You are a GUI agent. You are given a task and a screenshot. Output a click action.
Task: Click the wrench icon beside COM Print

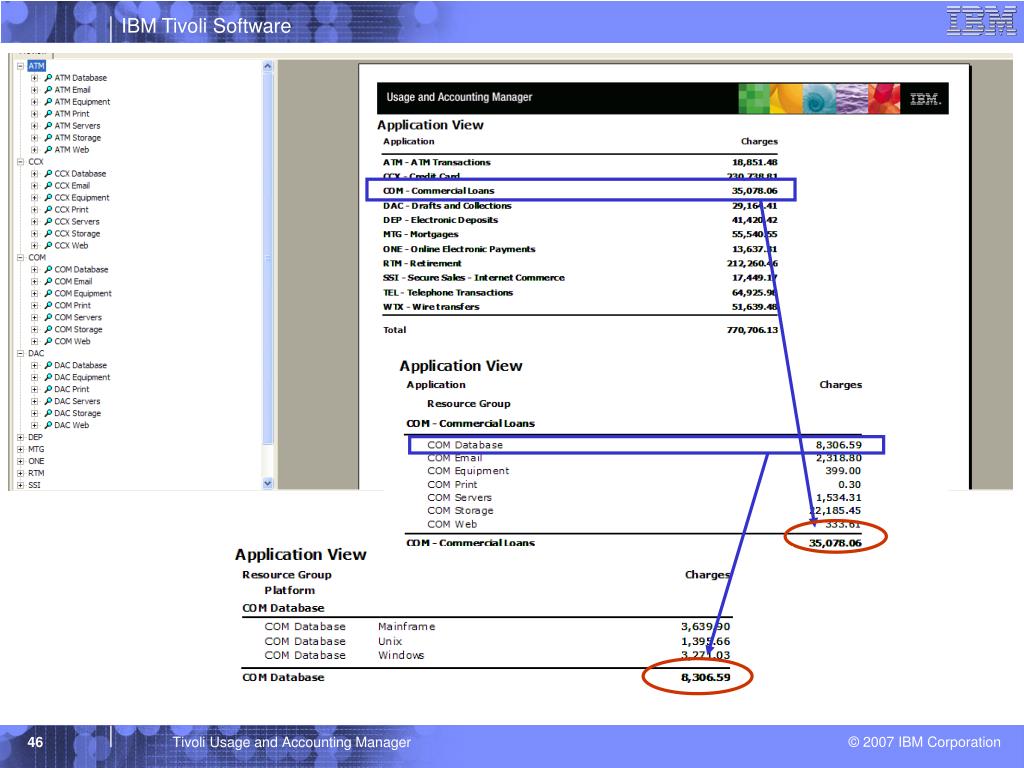coord(48,305)
